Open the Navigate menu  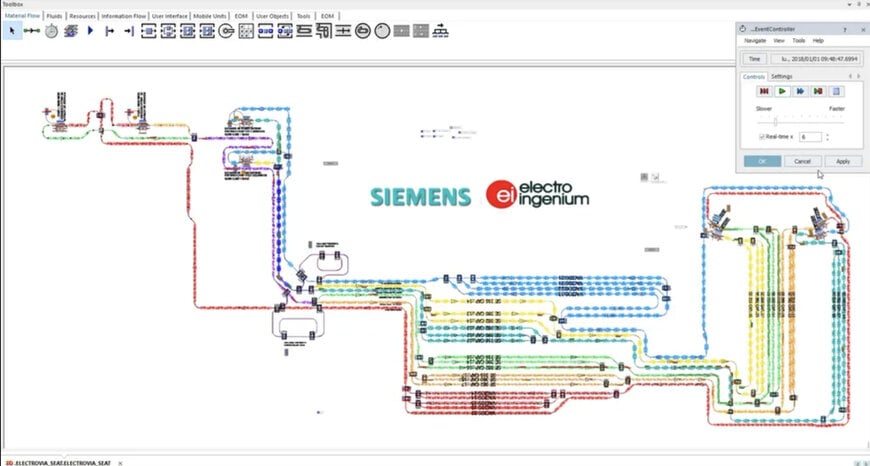pyautogui.click(x=755, y=41)
